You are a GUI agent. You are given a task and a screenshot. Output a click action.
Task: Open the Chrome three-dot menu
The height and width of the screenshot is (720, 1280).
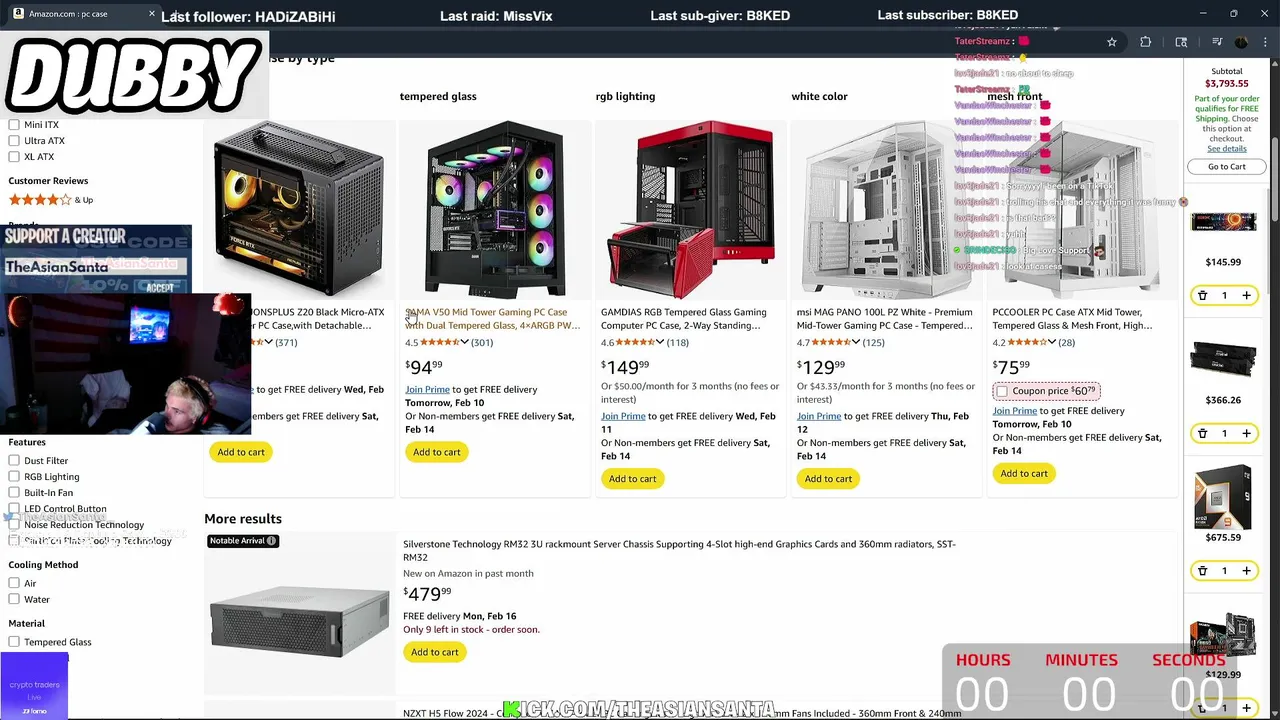click(1267, 42)
